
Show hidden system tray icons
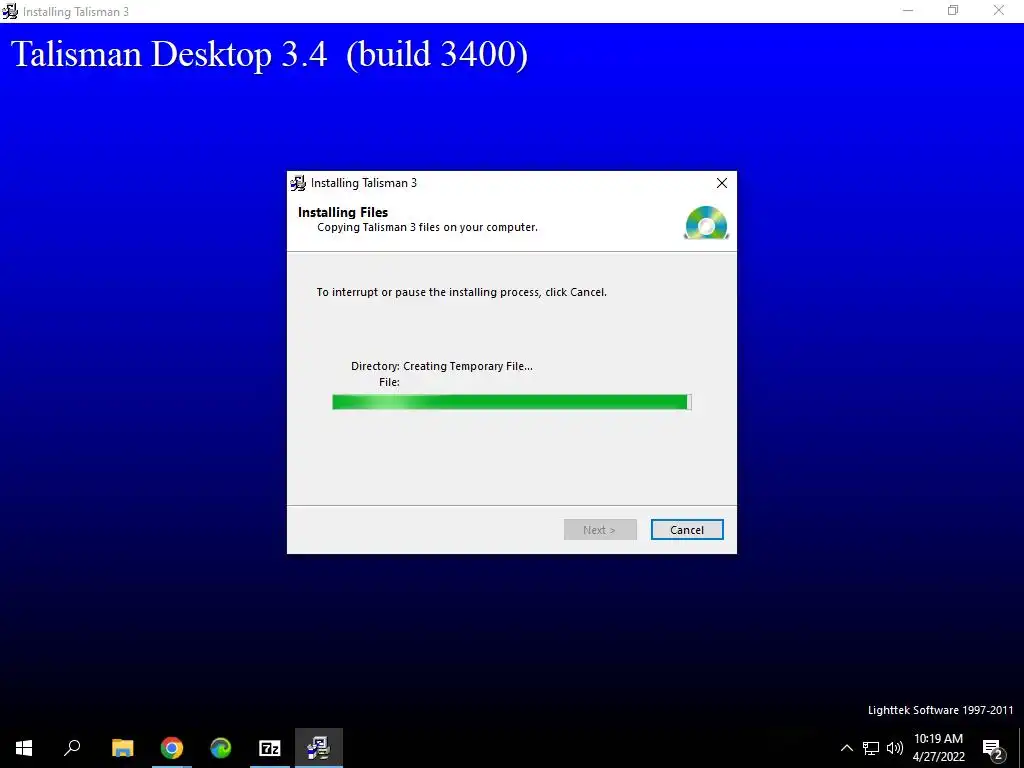coord(846,748)
